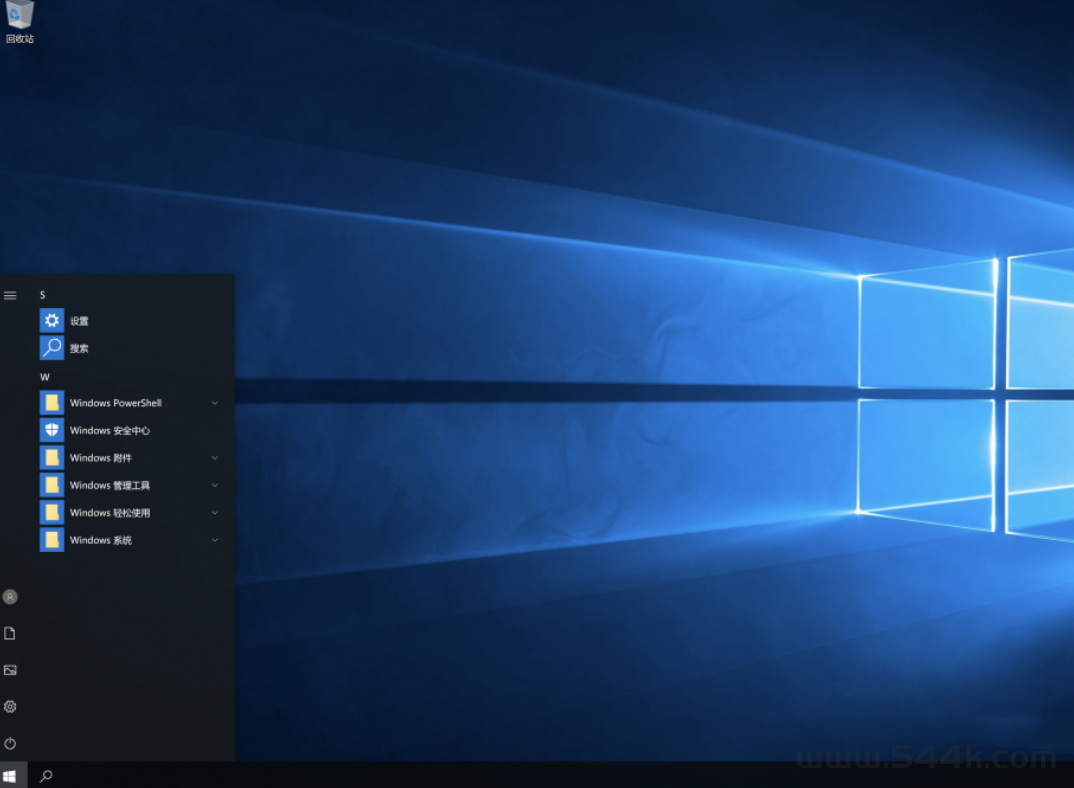Click the user account avatar icon
Screen dimensions: 1074x788
(x=10, y=597)
